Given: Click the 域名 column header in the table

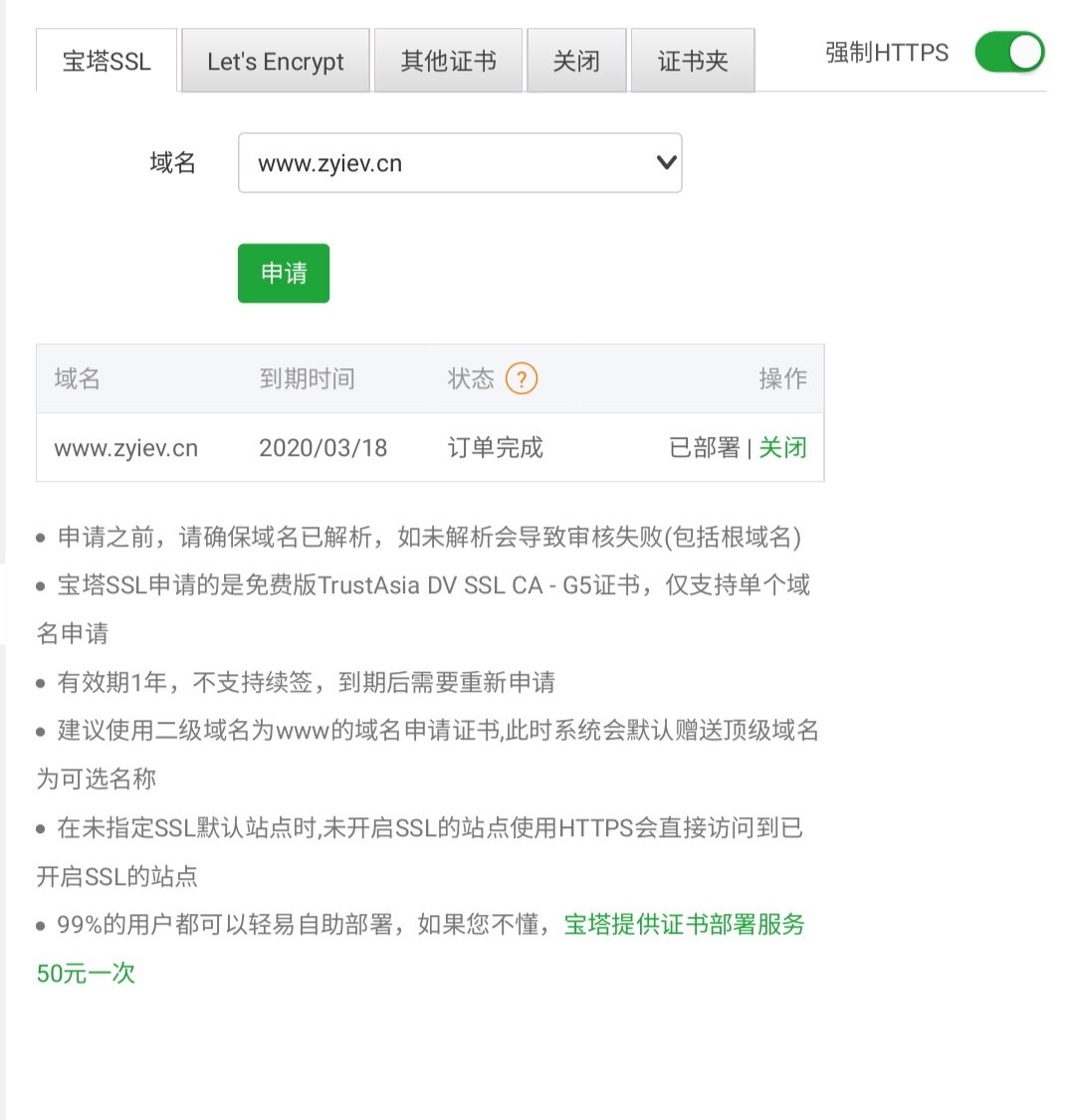Looking at the screenshot, I should [78, 378].
